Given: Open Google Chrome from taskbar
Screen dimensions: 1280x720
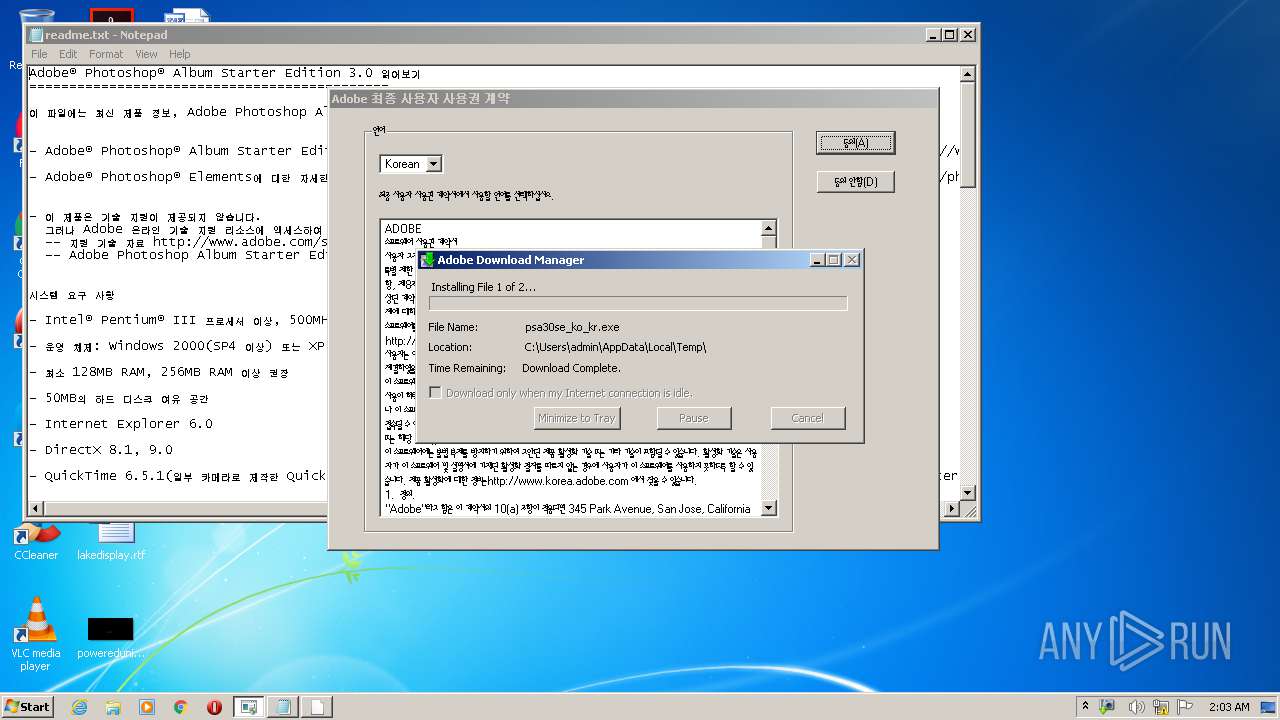Looking at the screenshot, I should pos(181,707).
